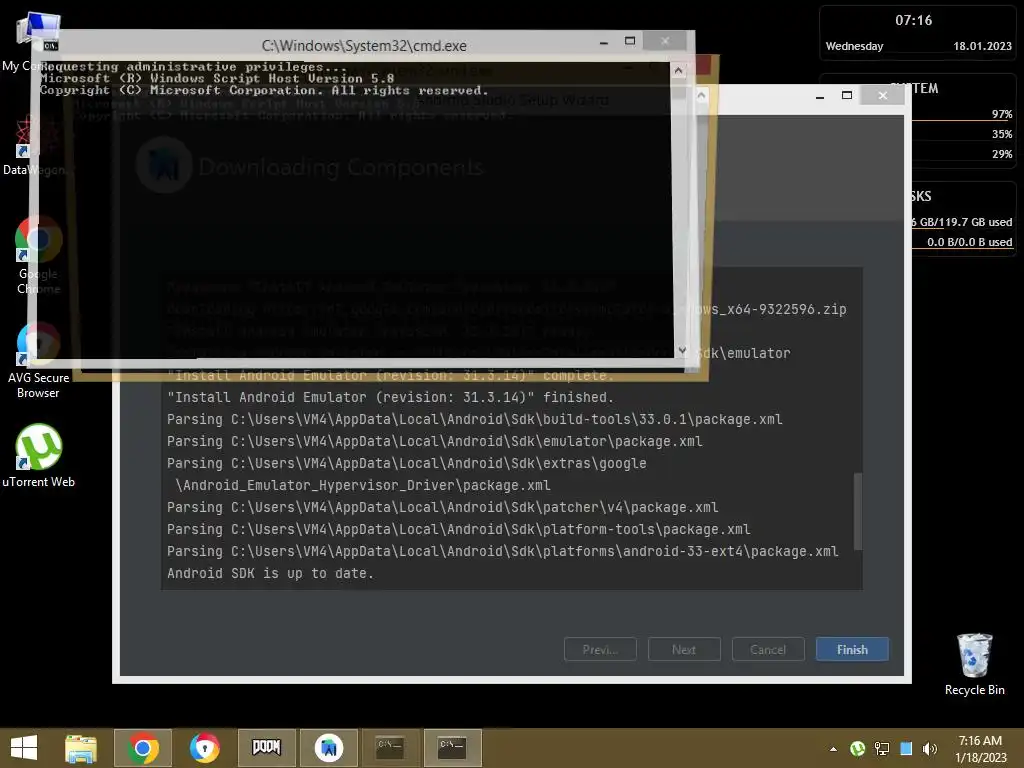
Task: Click the disabled Previous button
Action: (x=600, y=649)
